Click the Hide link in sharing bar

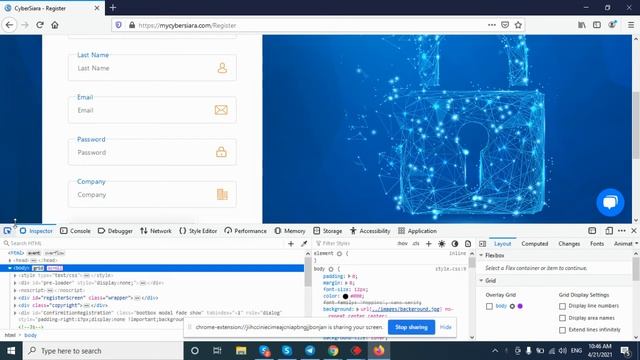click(x=446, y=327)
